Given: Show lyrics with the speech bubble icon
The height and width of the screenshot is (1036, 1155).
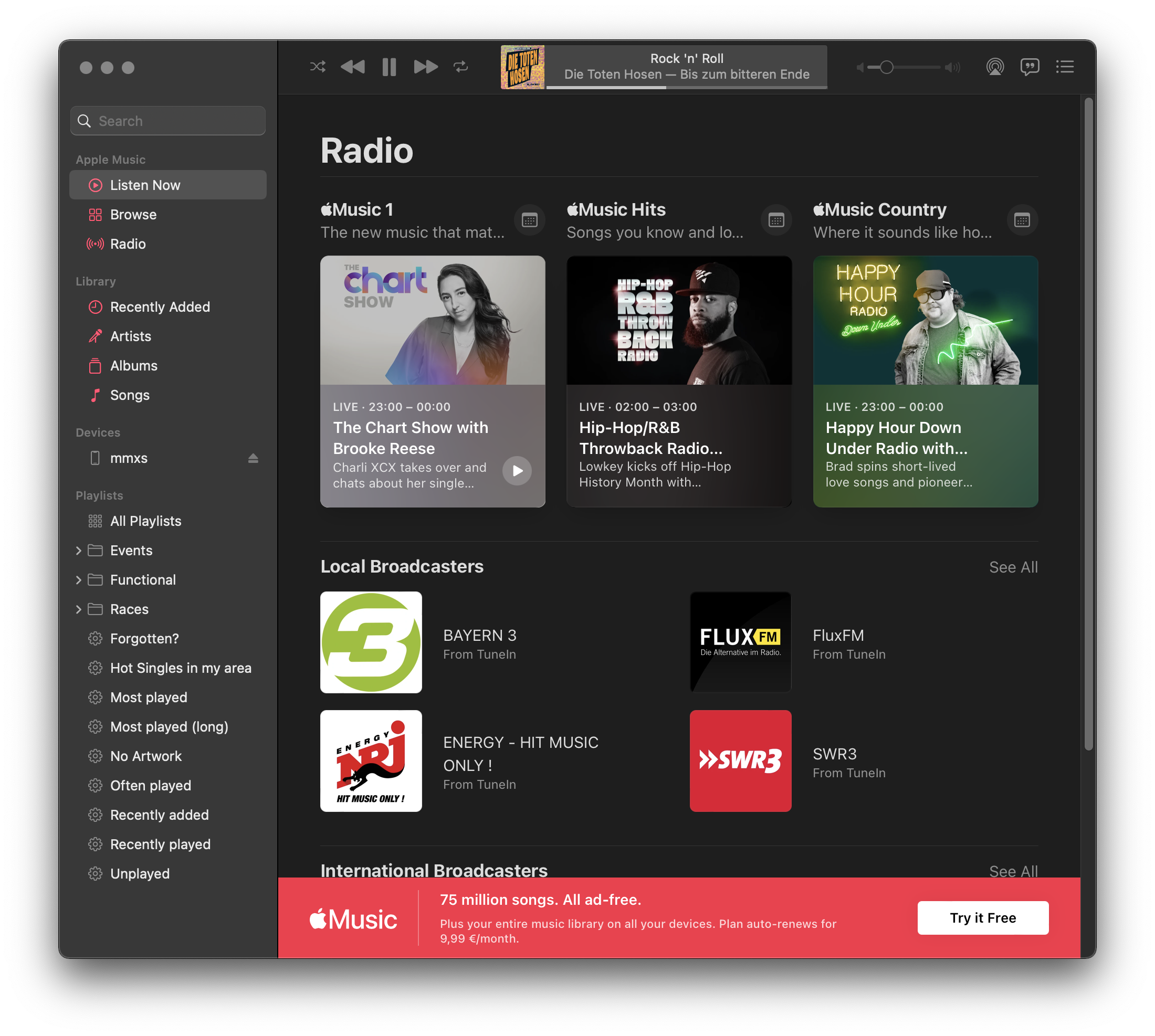Looking at the screenshot, I should point(1030,67).
